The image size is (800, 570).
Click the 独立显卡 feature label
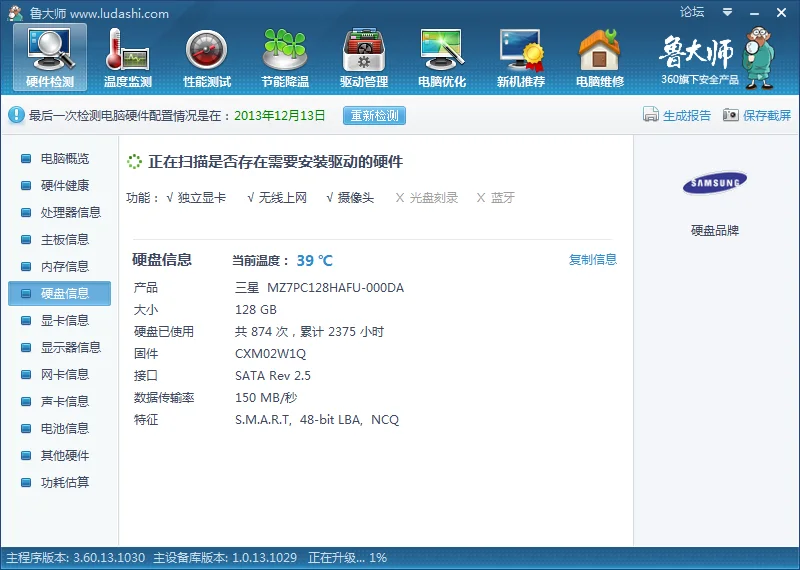202,197
